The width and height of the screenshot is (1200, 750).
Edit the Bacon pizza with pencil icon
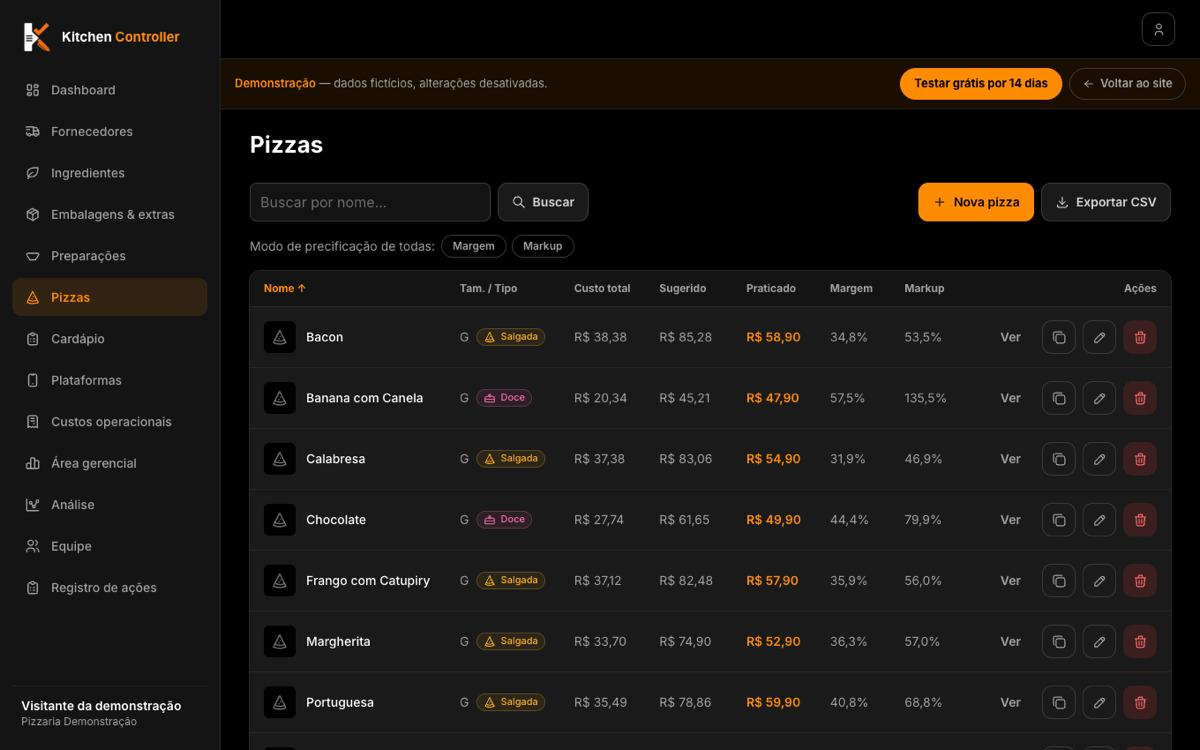pos(1099,337)
